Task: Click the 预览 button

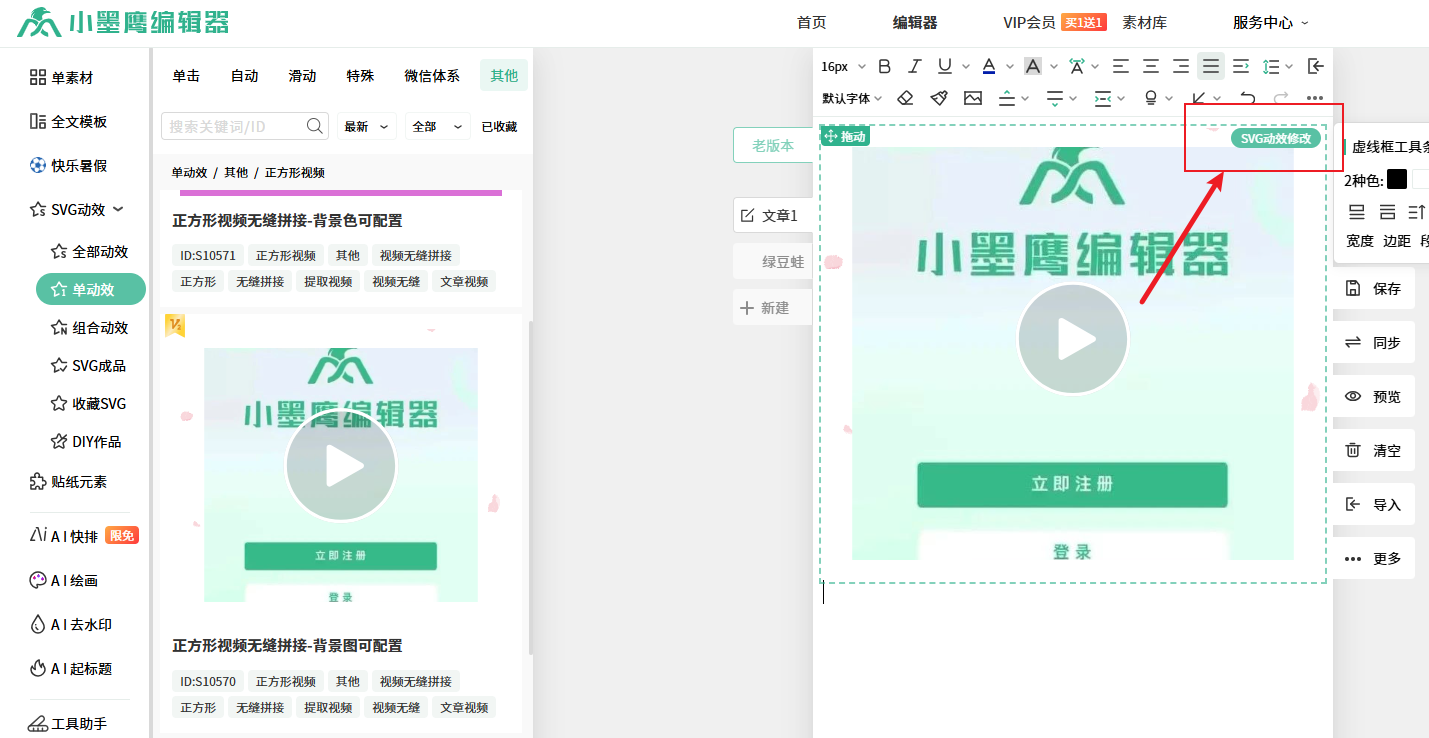Action: pyautogui.click(x=1375, y=396)
